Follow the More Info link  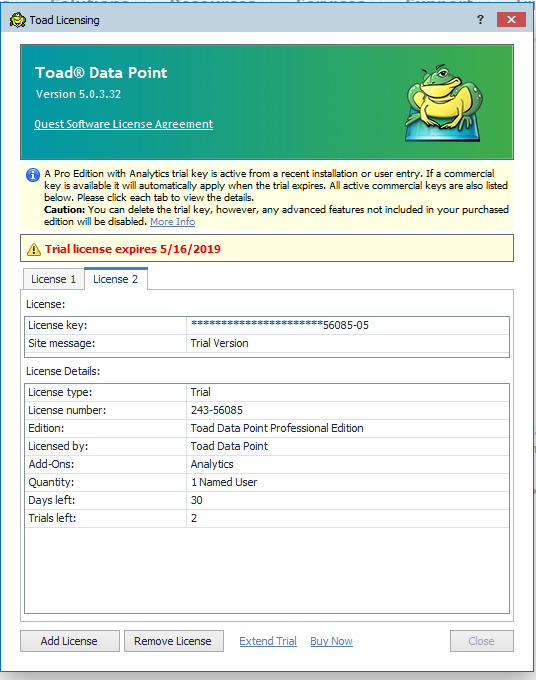(x=173, y=222)
